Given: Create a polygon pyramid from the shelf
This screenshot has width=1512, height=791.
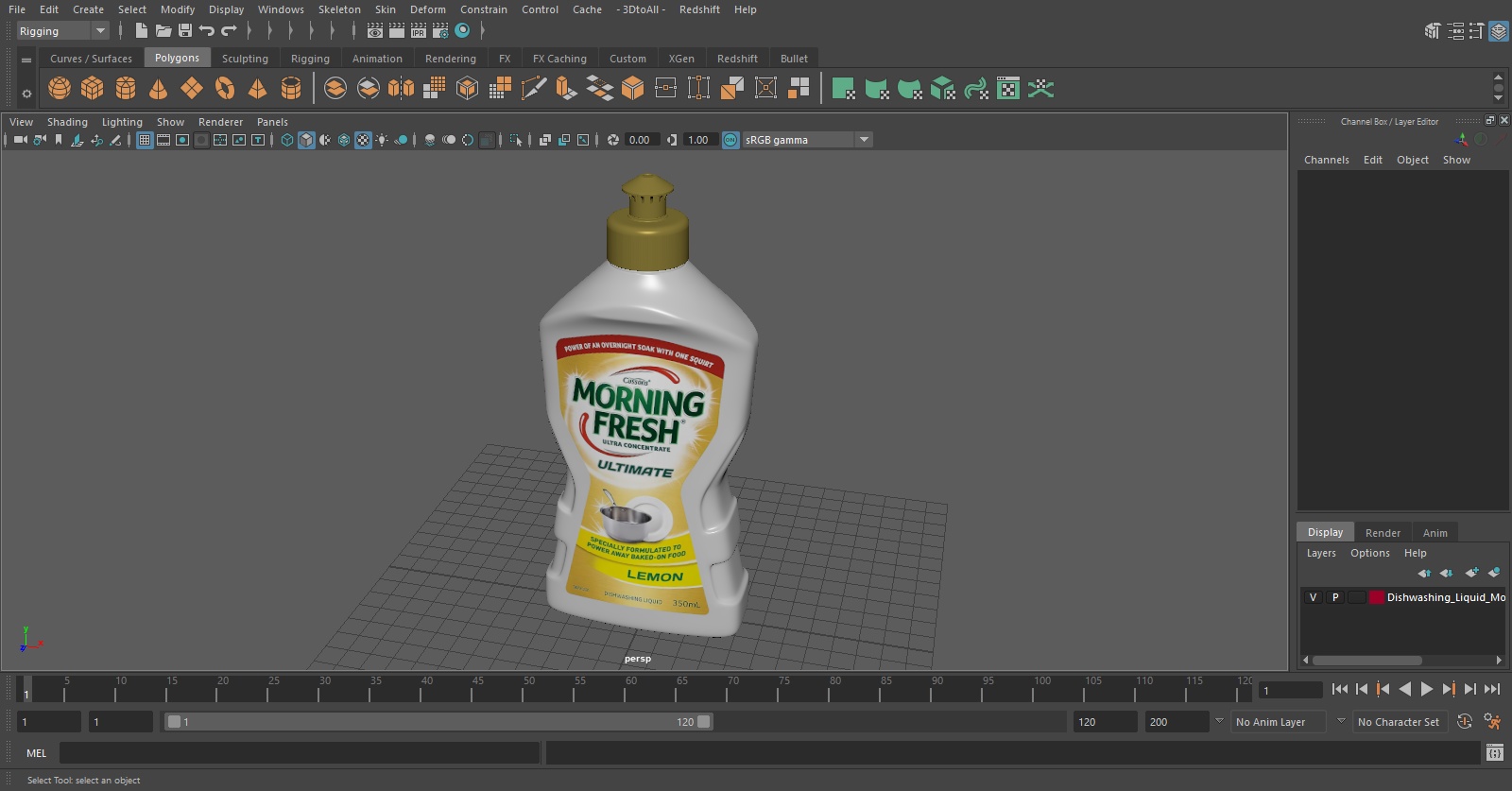Looking at the screenshot, I should (257, 89).
